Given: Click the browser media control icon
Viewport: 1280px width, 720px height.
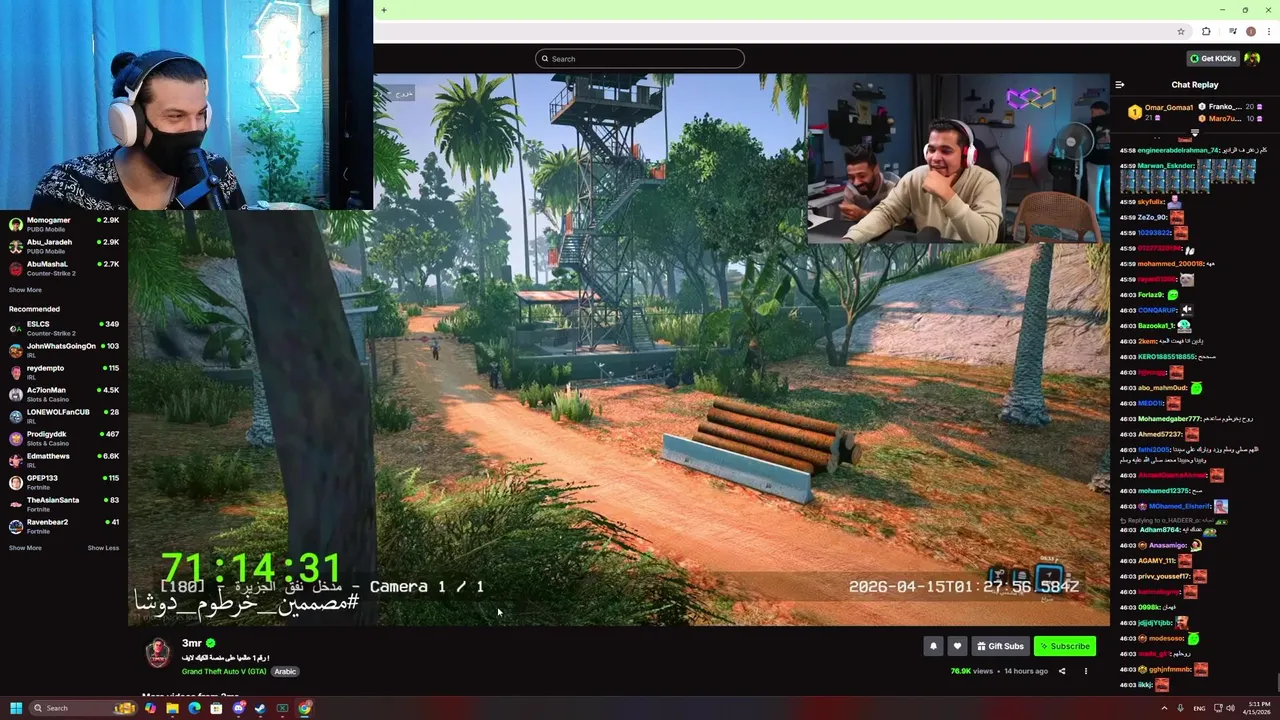Looking at the screenshot, I should coord(1232,31).
